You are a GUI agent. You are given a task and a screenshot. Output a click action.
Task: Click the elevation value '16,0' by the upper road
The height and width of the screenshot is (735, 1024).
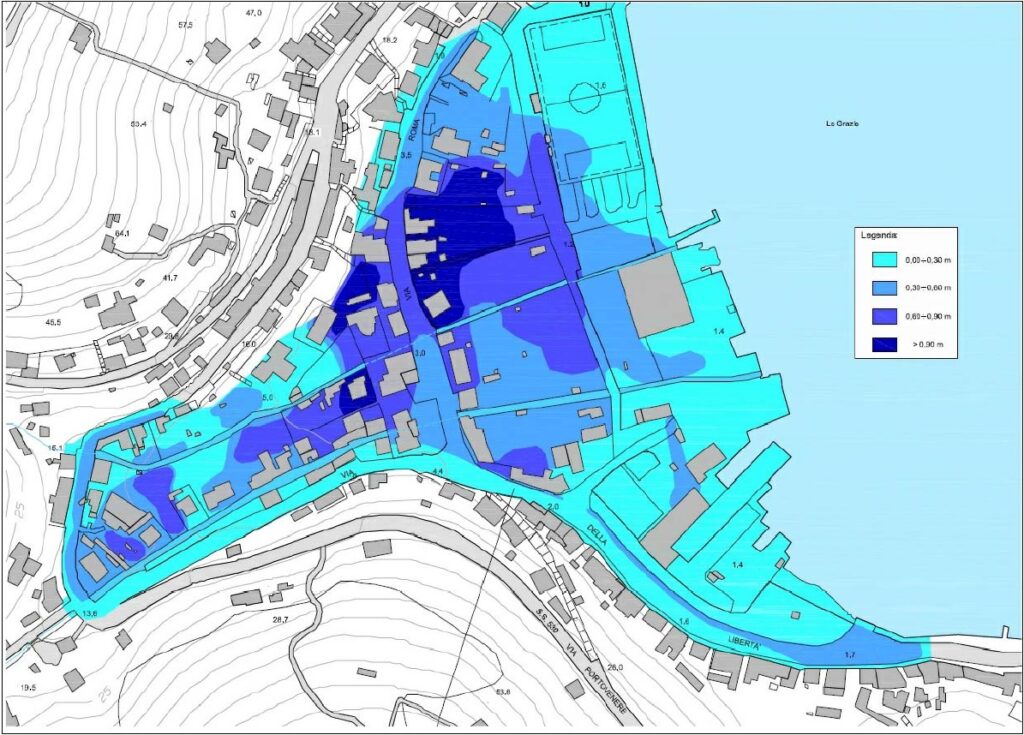(x=248, y=344)
